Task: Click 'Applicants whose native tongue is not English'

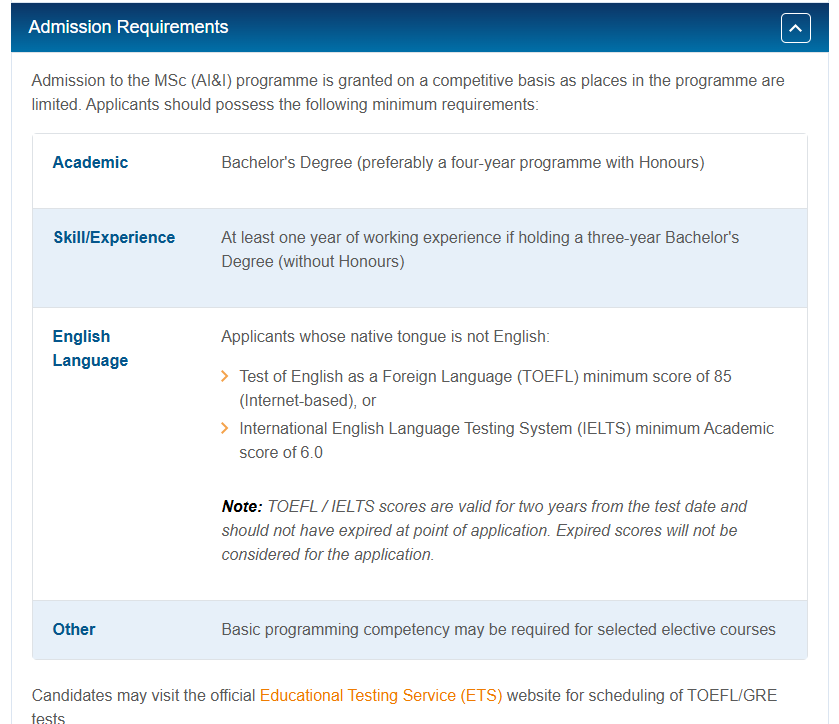Action: (x=385, y=337)
